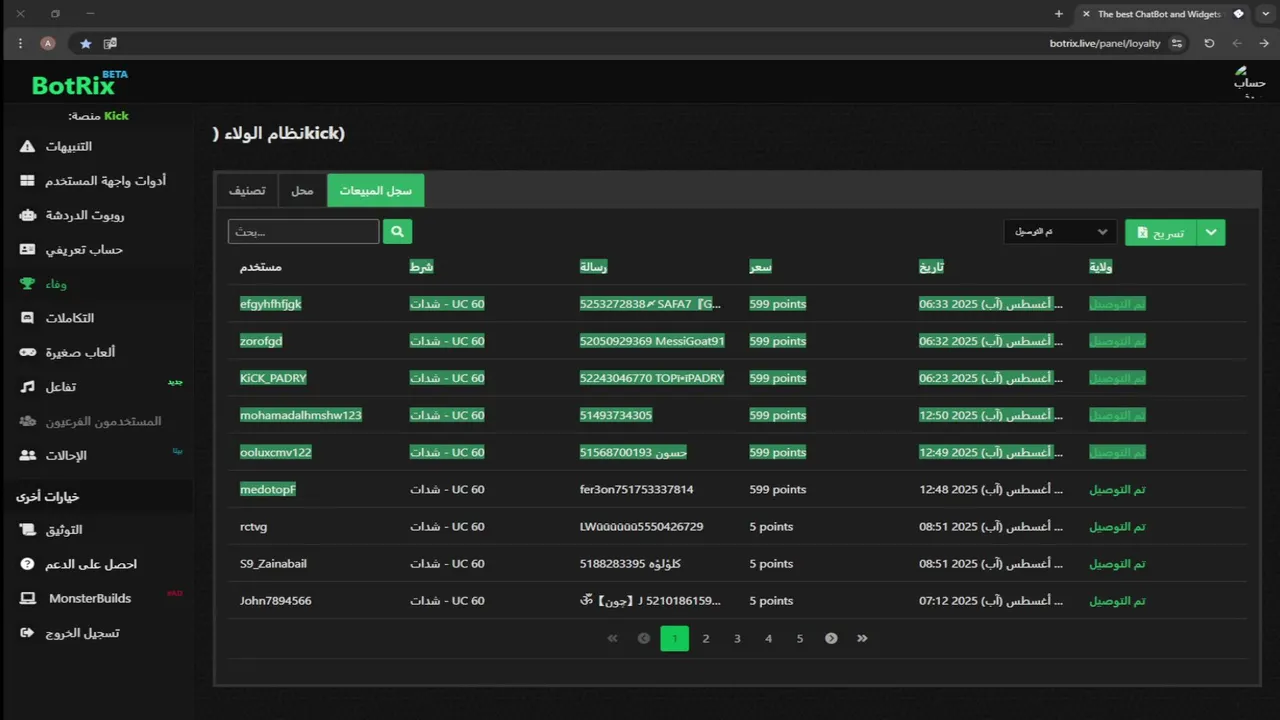Click username S9_Zainabail

tap(274, 564)
